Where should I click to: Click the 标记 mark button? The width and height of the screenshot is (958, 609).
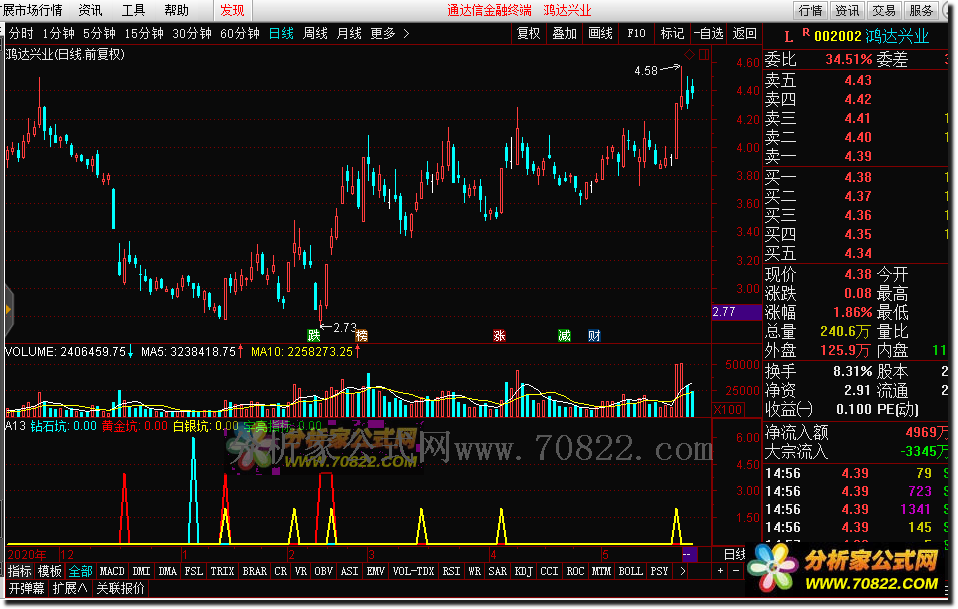tap(672, 34)
